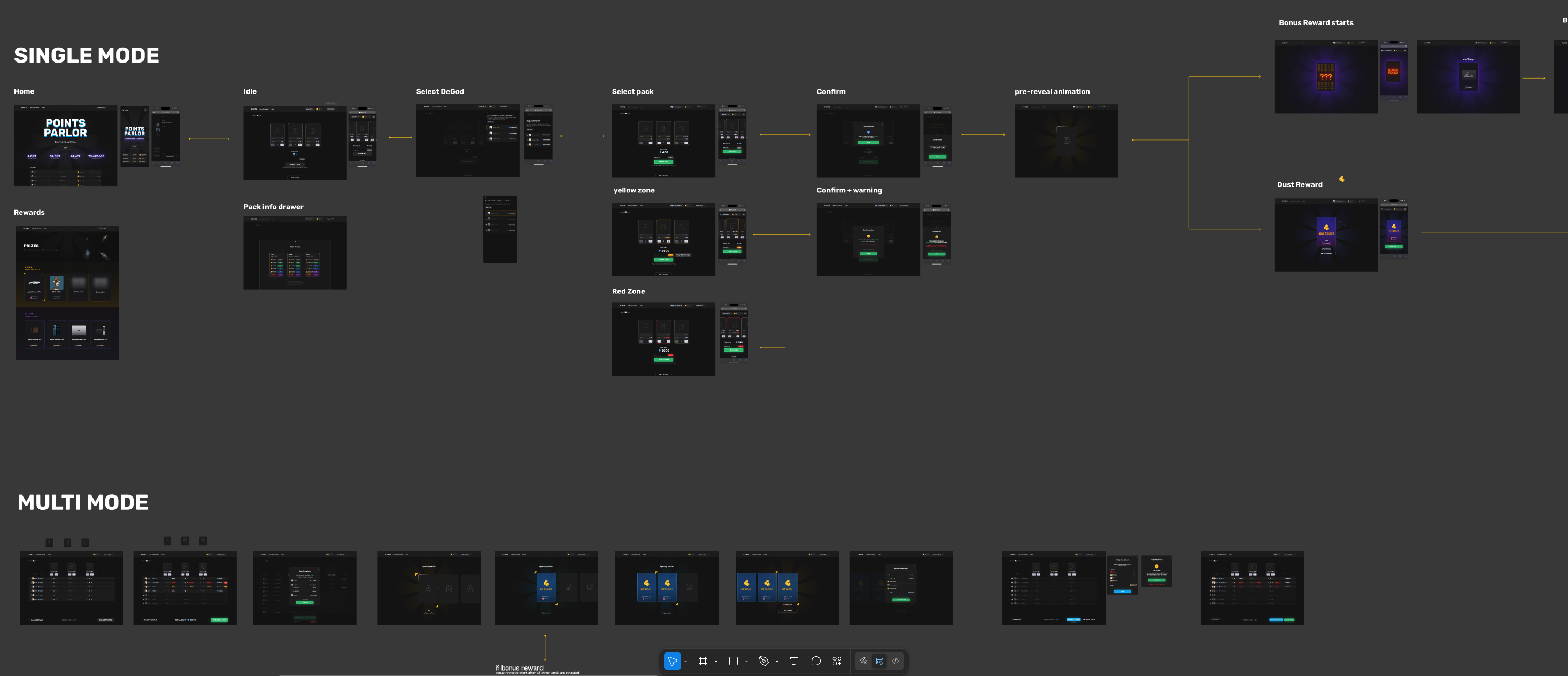Click the Points Parlor desktop frame thumbnail
The height and width of the screenshot is (676, 1568).
click(x=65, y=145)
